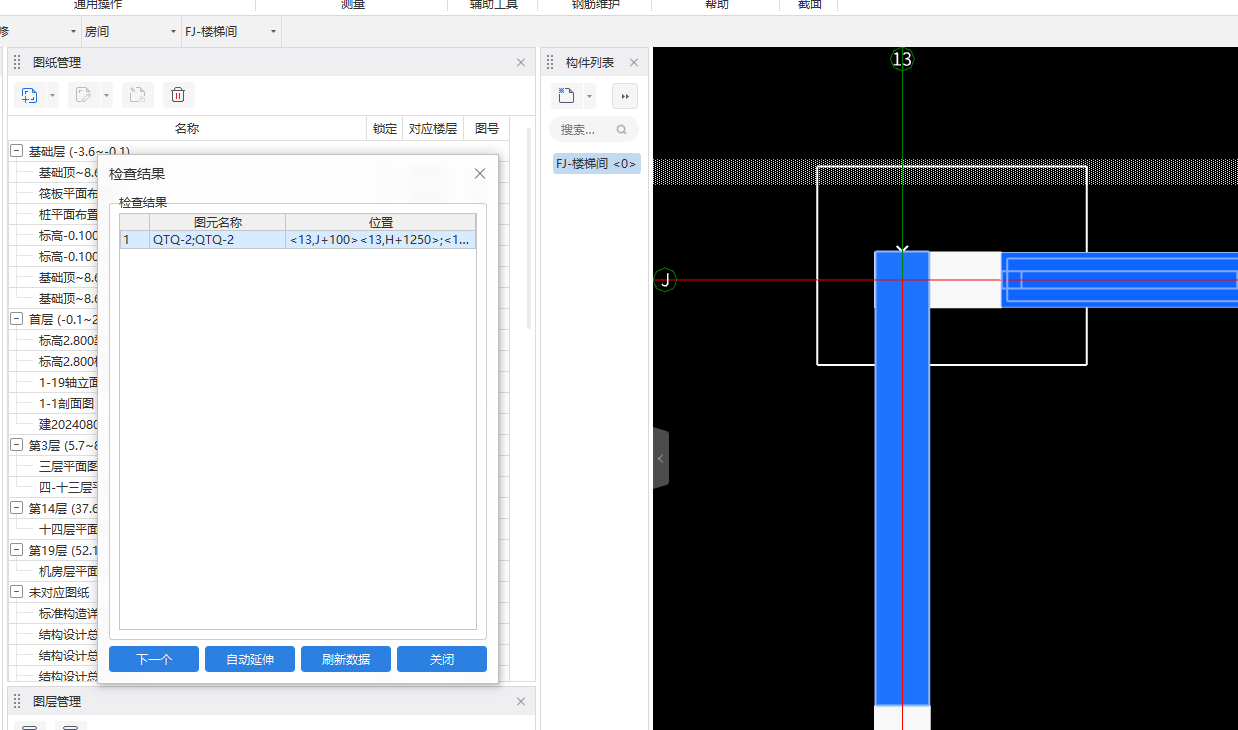Image resolution: width=1238 pixels, height=730 pixels.
Task: Close the 图层管理 panel
Action: pyautogui.click(x=520, y=702)
